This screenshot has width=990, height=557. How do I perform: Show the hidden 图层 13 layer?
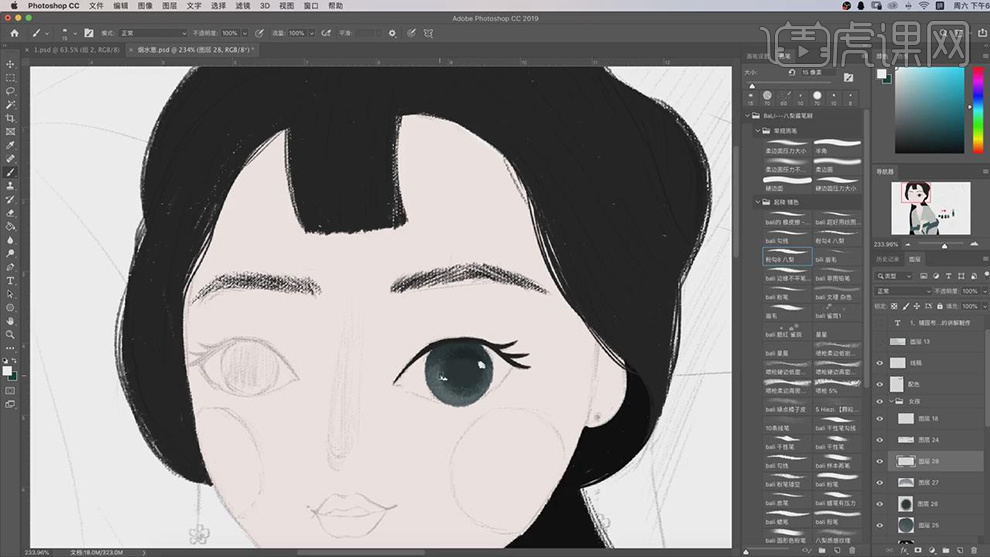pos(880,342)
